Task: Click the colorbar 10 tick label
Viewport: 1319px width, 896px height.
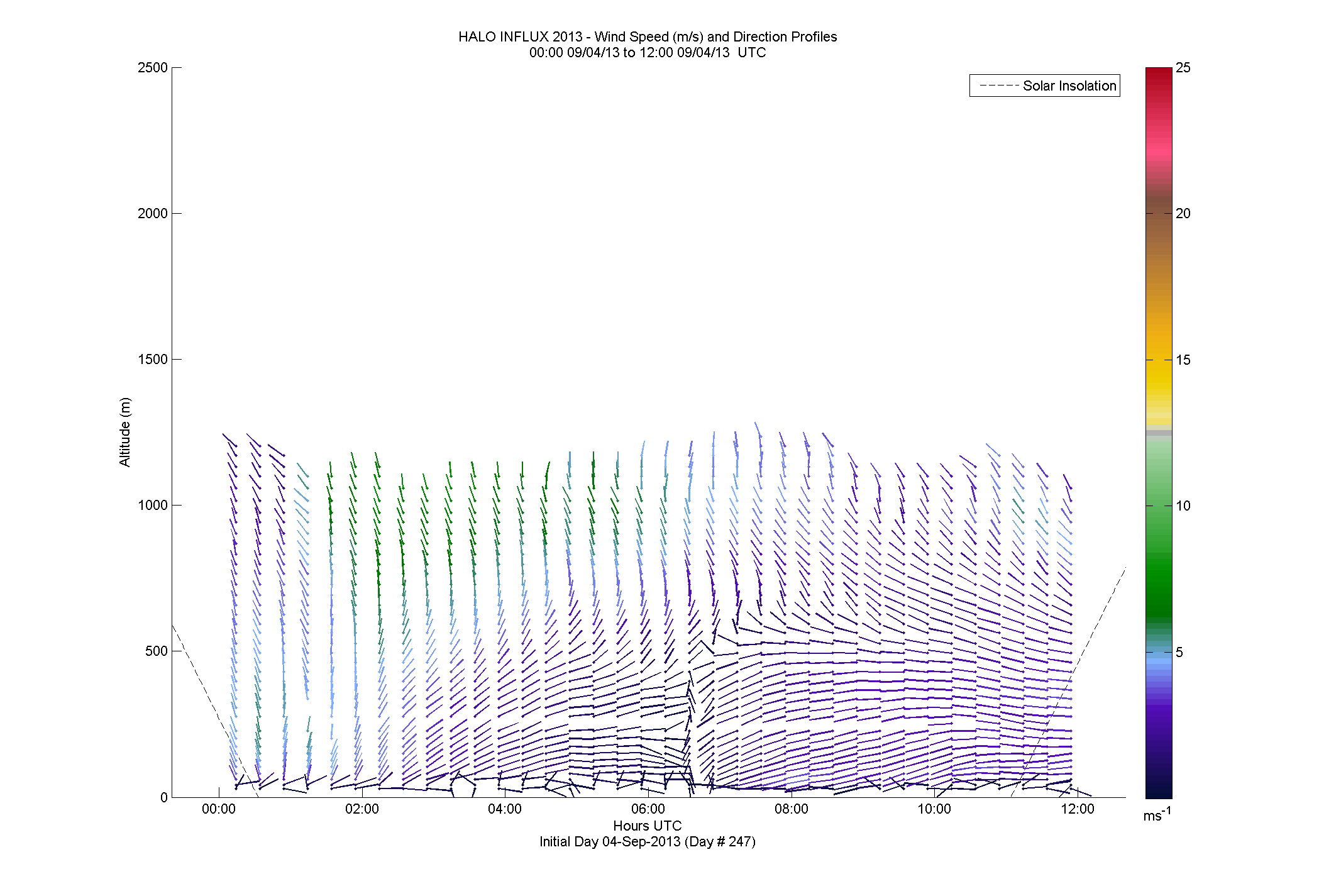Action: pos(1183,506)
